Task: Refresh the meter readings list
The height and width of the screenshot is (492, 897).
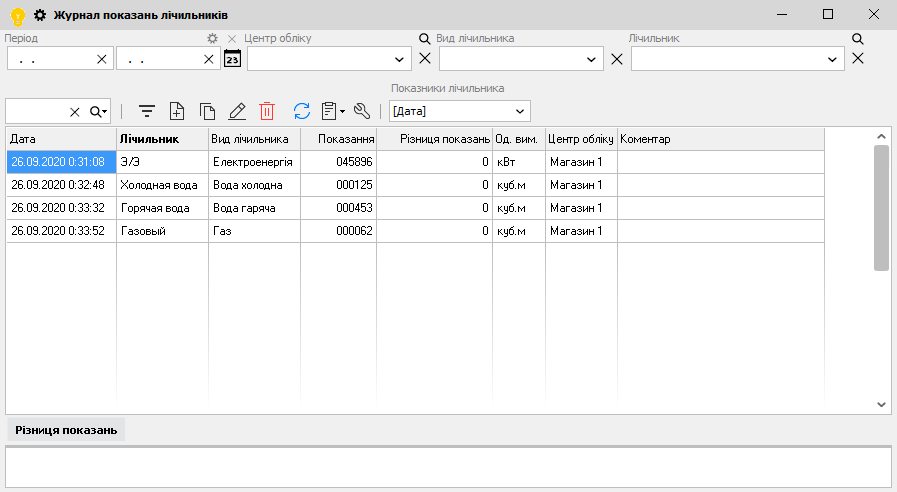Action: coord(302,111)
